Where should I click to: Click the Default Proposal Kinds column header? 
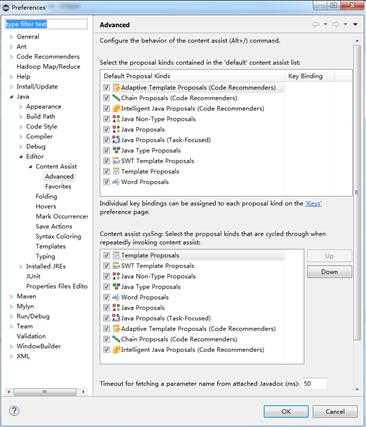[137, 76]
